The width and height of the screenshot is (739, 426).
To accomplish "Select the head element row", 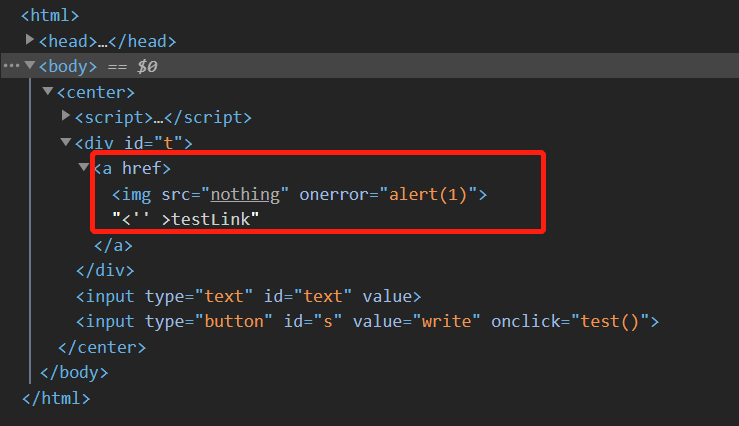I will tap(107, 41).
